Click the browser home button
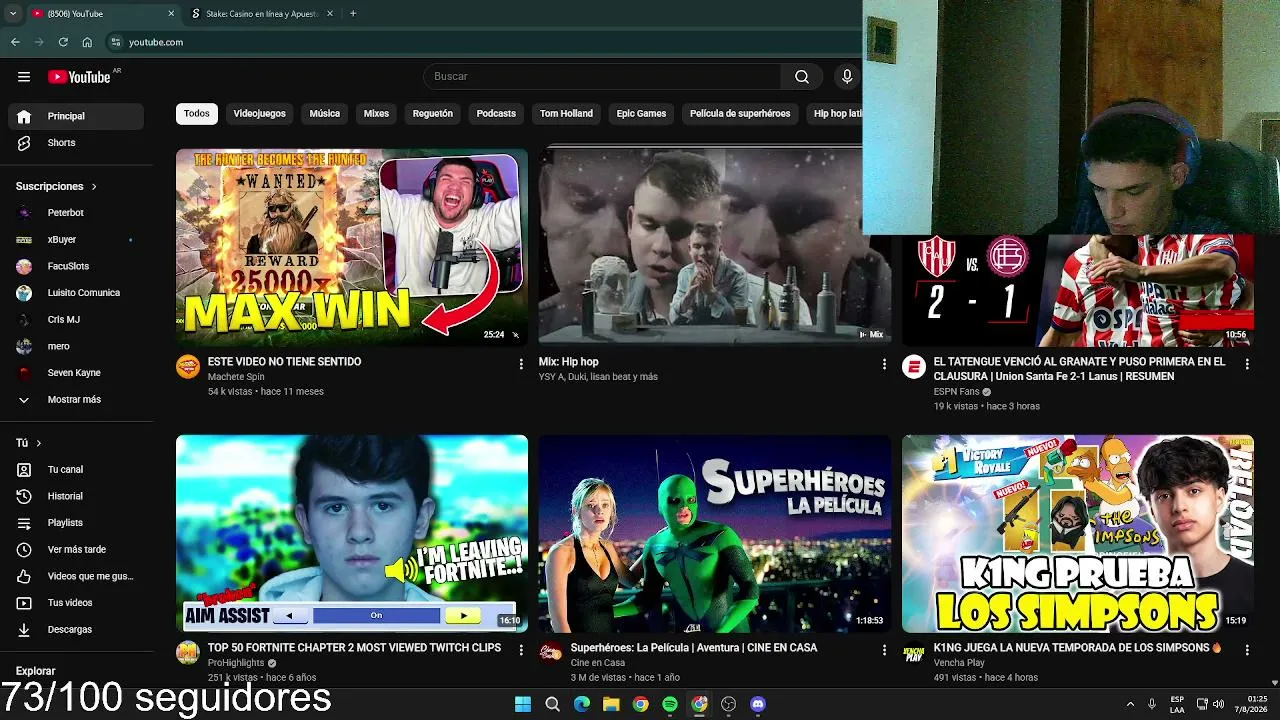1280x720 pixels. pos(87,42)
